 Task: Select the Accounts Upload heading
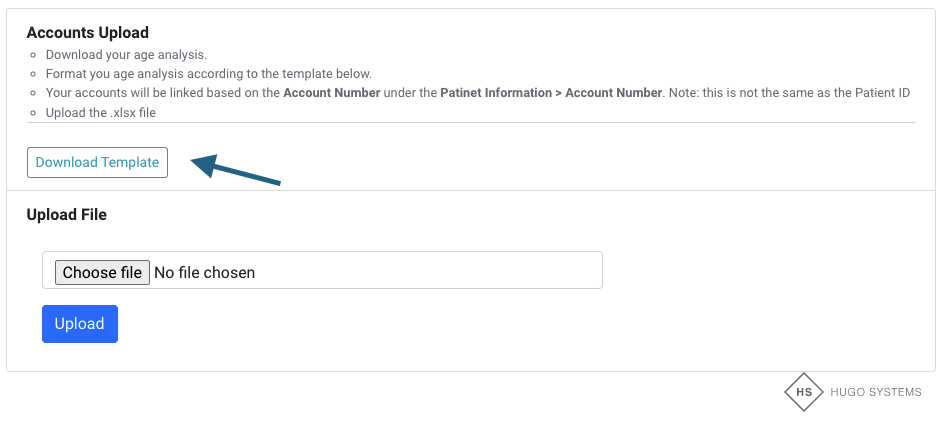click(x=88, y=33)
